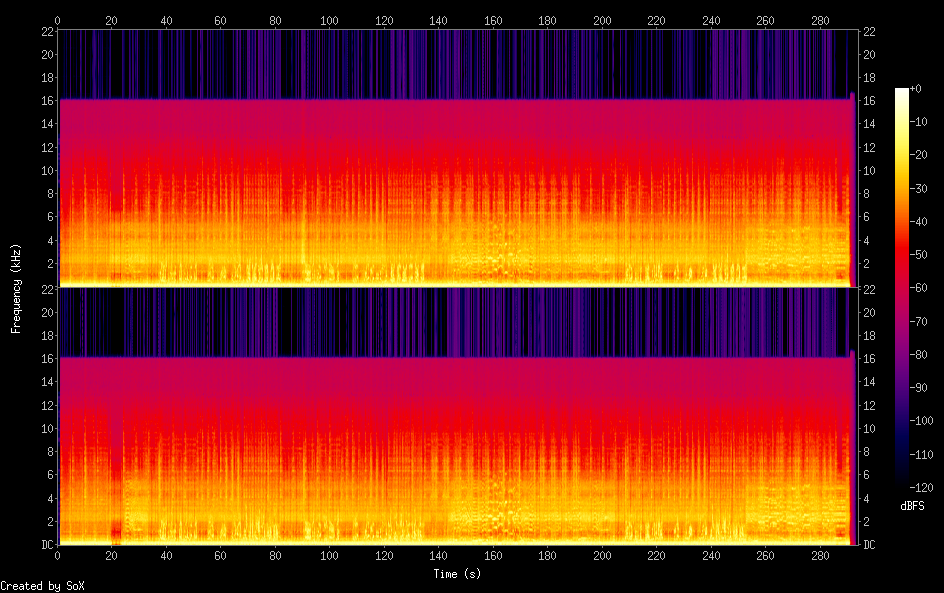Click the lower channel's right 8 kHz label
The height and width of the screenshot is (593, 944).
(x=866, y=452)
